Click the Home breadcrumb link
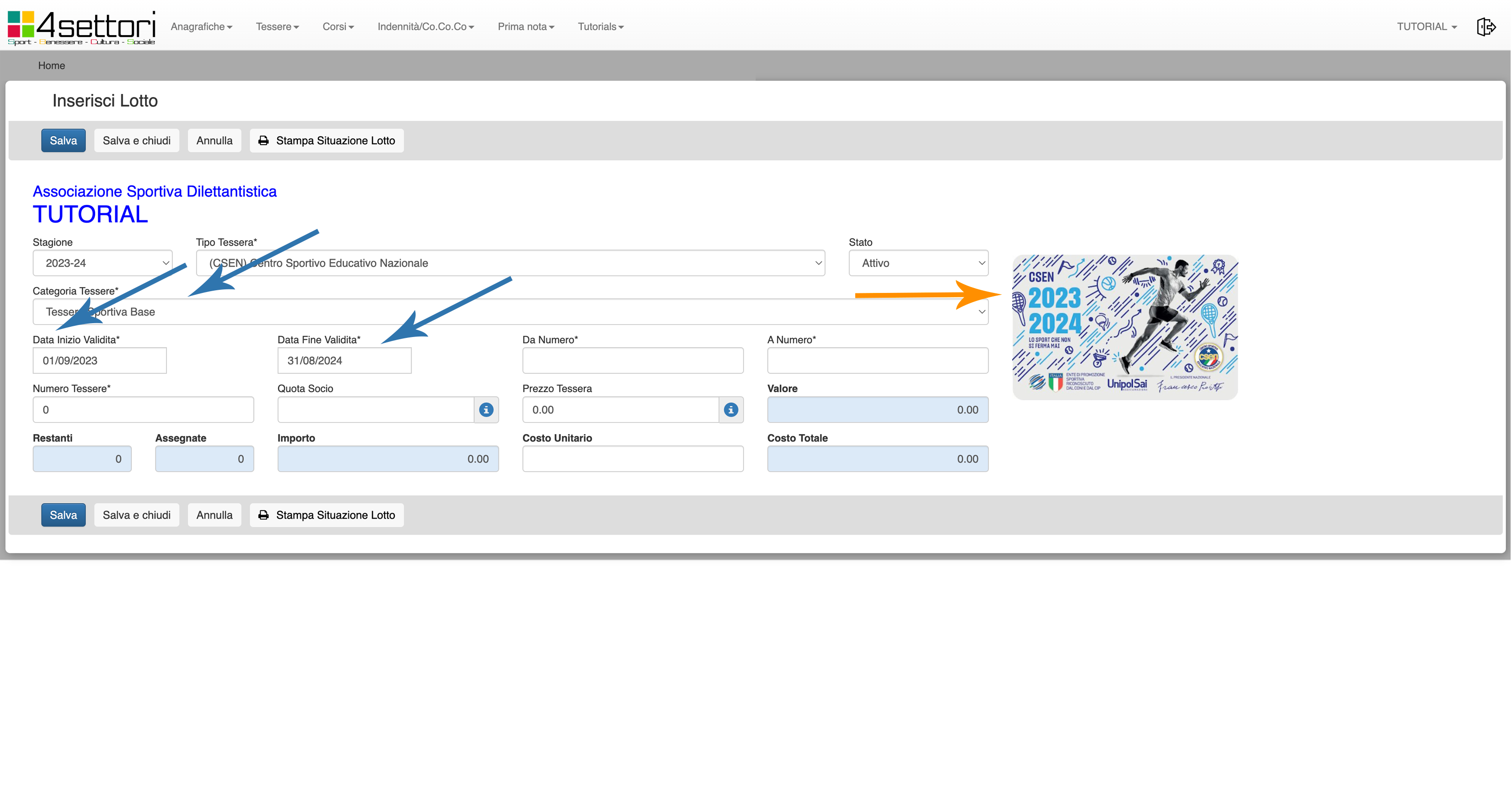 pyautogui.click(x=52, y=66)
